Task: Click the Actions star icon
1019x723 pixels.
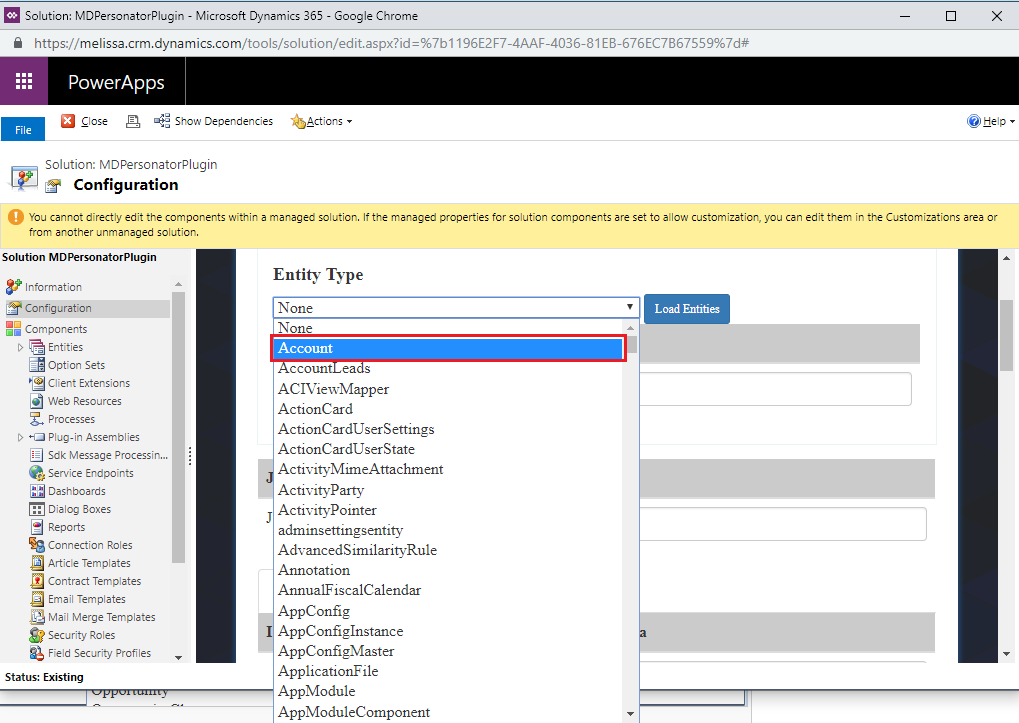Action: click(x=298, y=121)
